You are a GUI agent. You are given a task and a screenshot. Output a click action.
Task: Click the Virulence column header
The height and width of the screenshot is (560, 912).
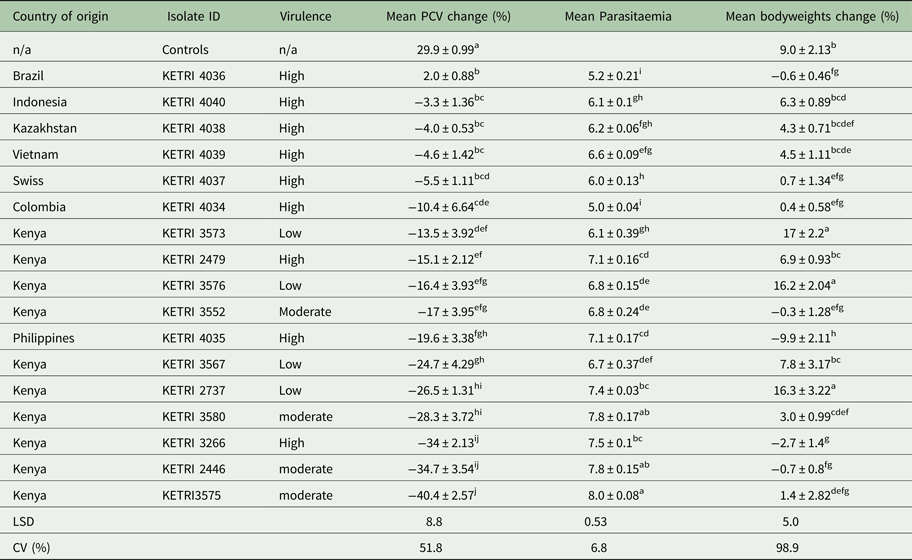(306, 18)
